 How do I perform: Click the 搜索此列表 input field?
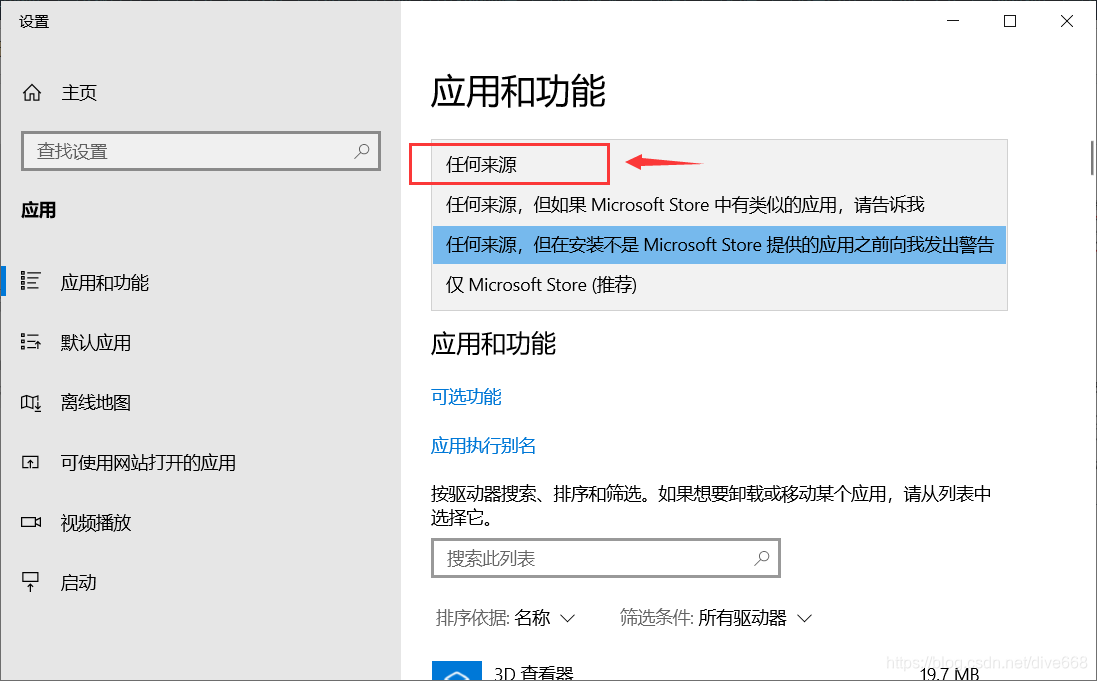[605, 558]
